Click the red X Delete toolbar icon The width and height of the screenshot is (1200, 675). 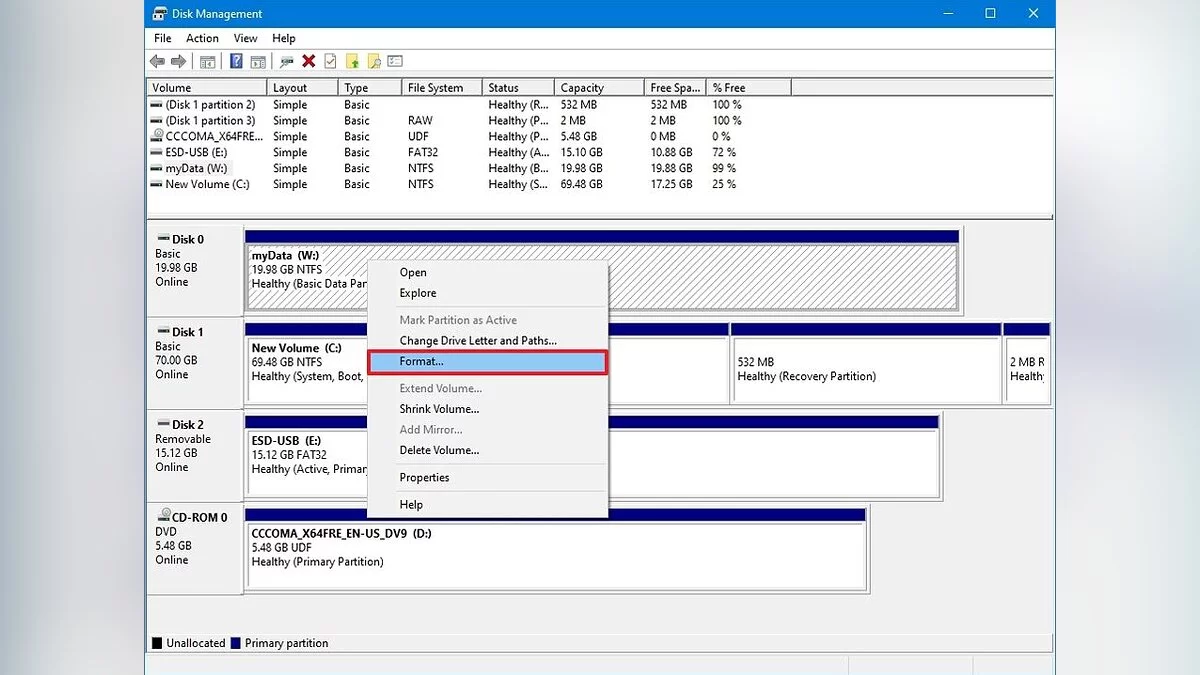[x=309, y=62]
